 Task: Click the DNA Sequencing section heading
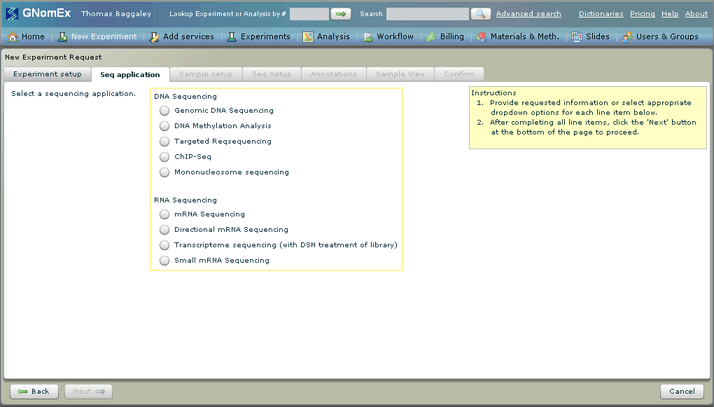[185, 97]
